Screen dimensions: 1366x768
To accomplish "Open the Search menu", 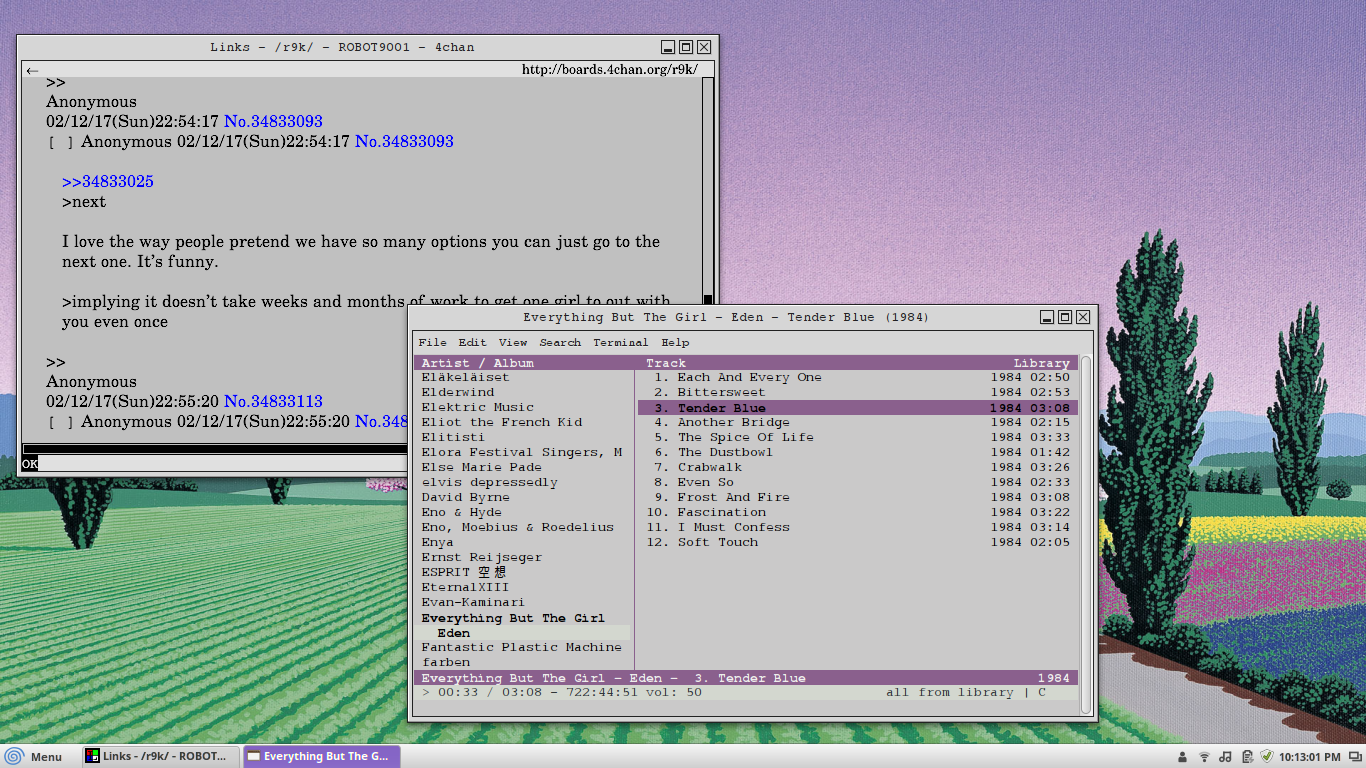I will tap(560, 342).
